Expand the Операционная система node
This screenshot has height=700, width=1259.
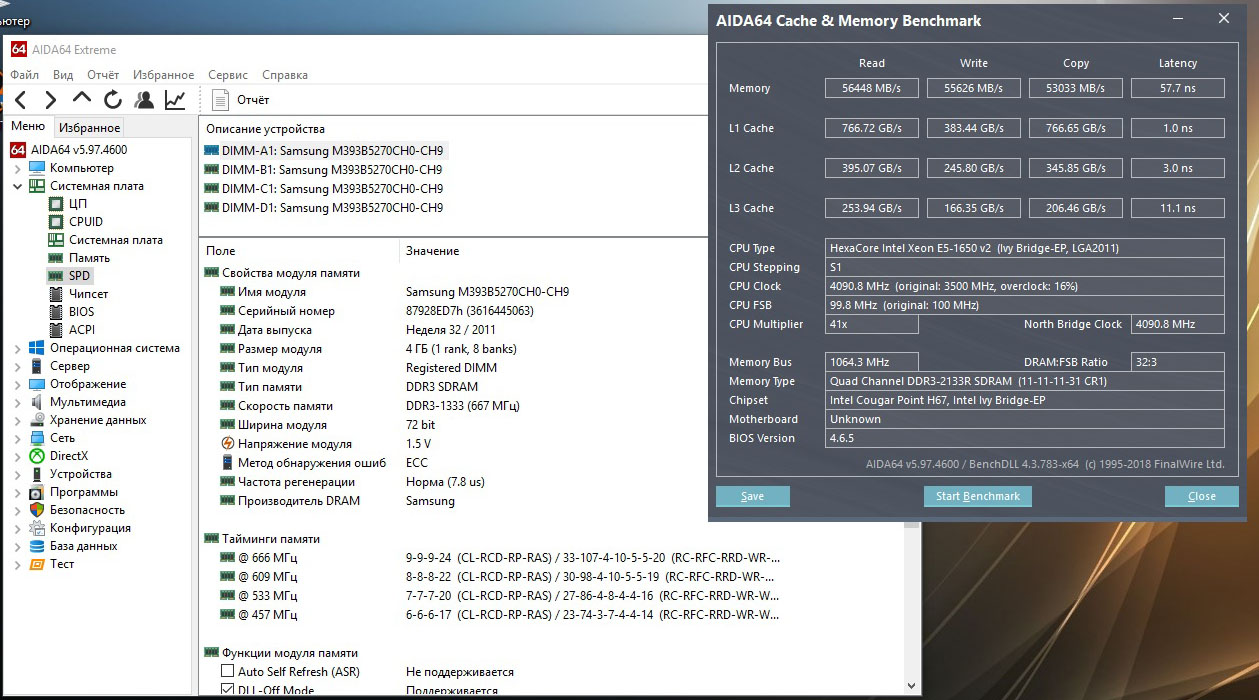[x=18, y=348]
